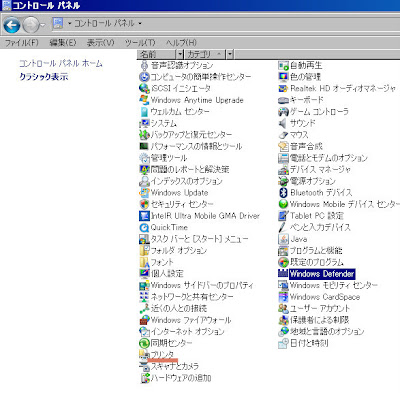Viewport: 400px width, 393px height.
Task: Open the recent pages arrow beside Forward
Action: pos(42,25)
